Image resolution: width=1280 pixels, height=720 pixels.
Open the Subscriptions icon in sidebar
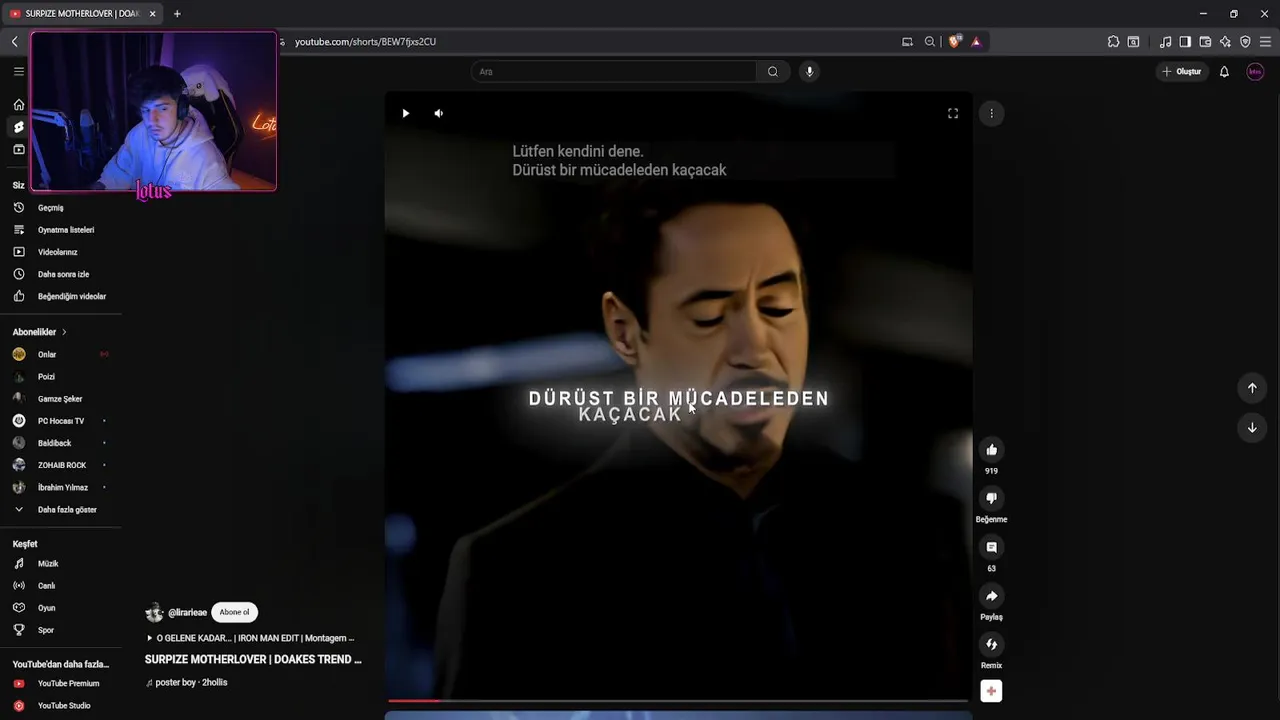coord(18,149)
